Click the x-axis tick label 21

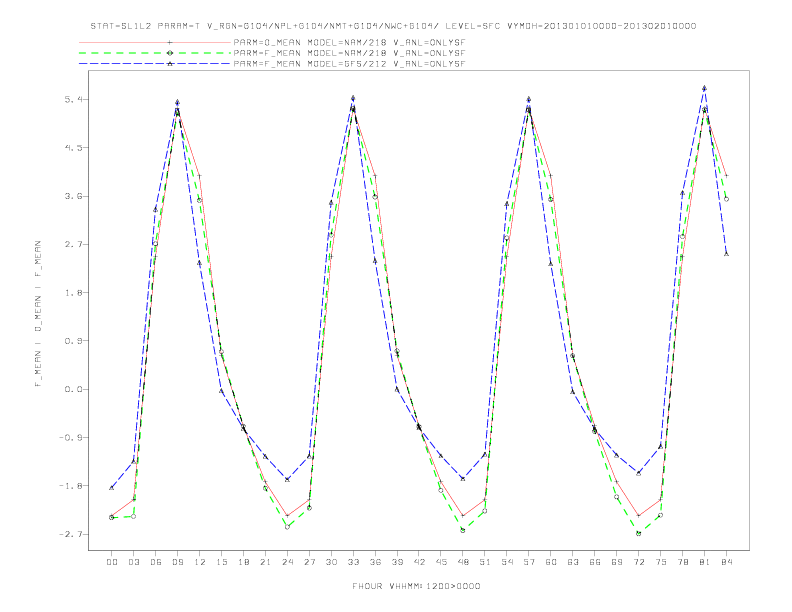click(x=265, y=562)
